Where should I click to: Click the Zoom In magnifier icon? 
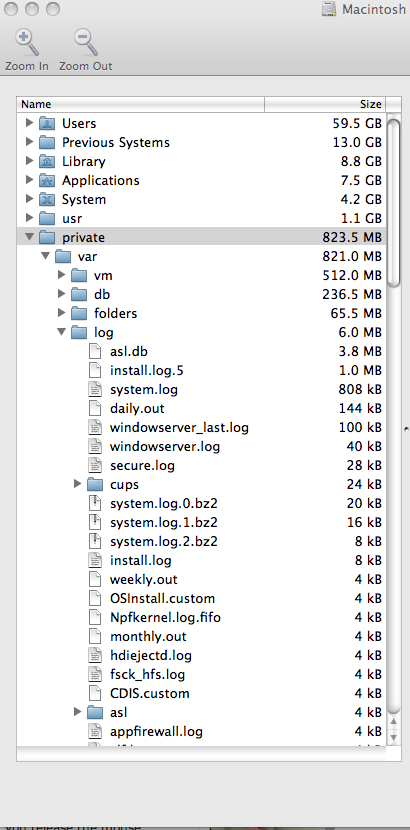(27, 43)
